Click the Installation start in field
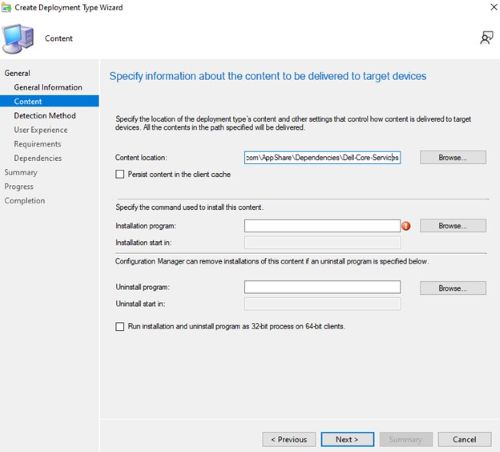 tap(322, 243)
